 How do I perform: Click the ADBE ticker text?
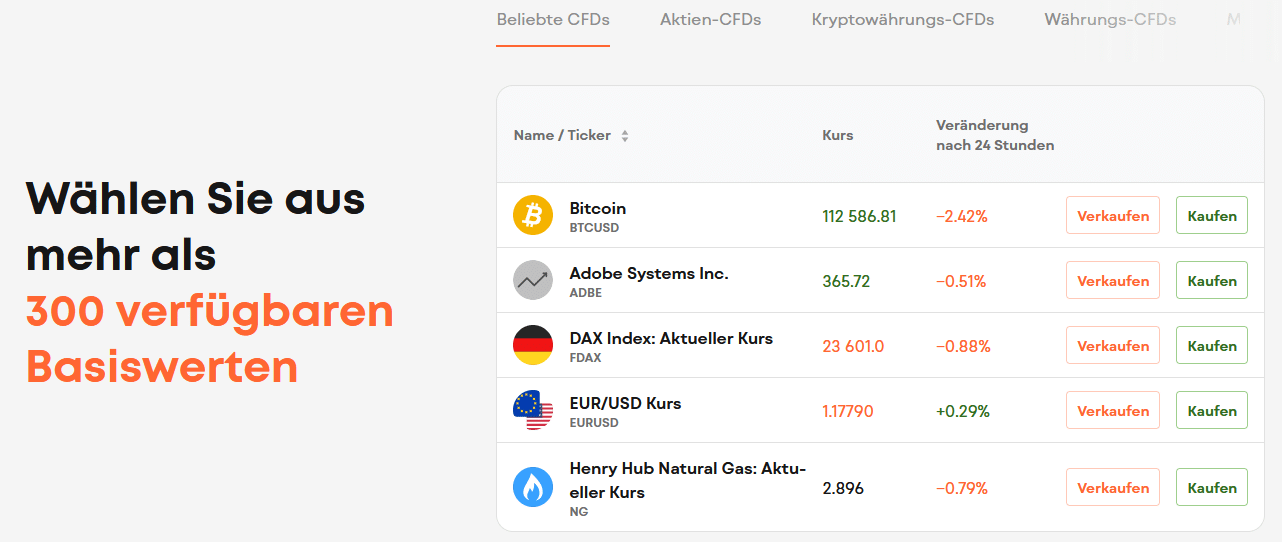(x=586, y=293)
